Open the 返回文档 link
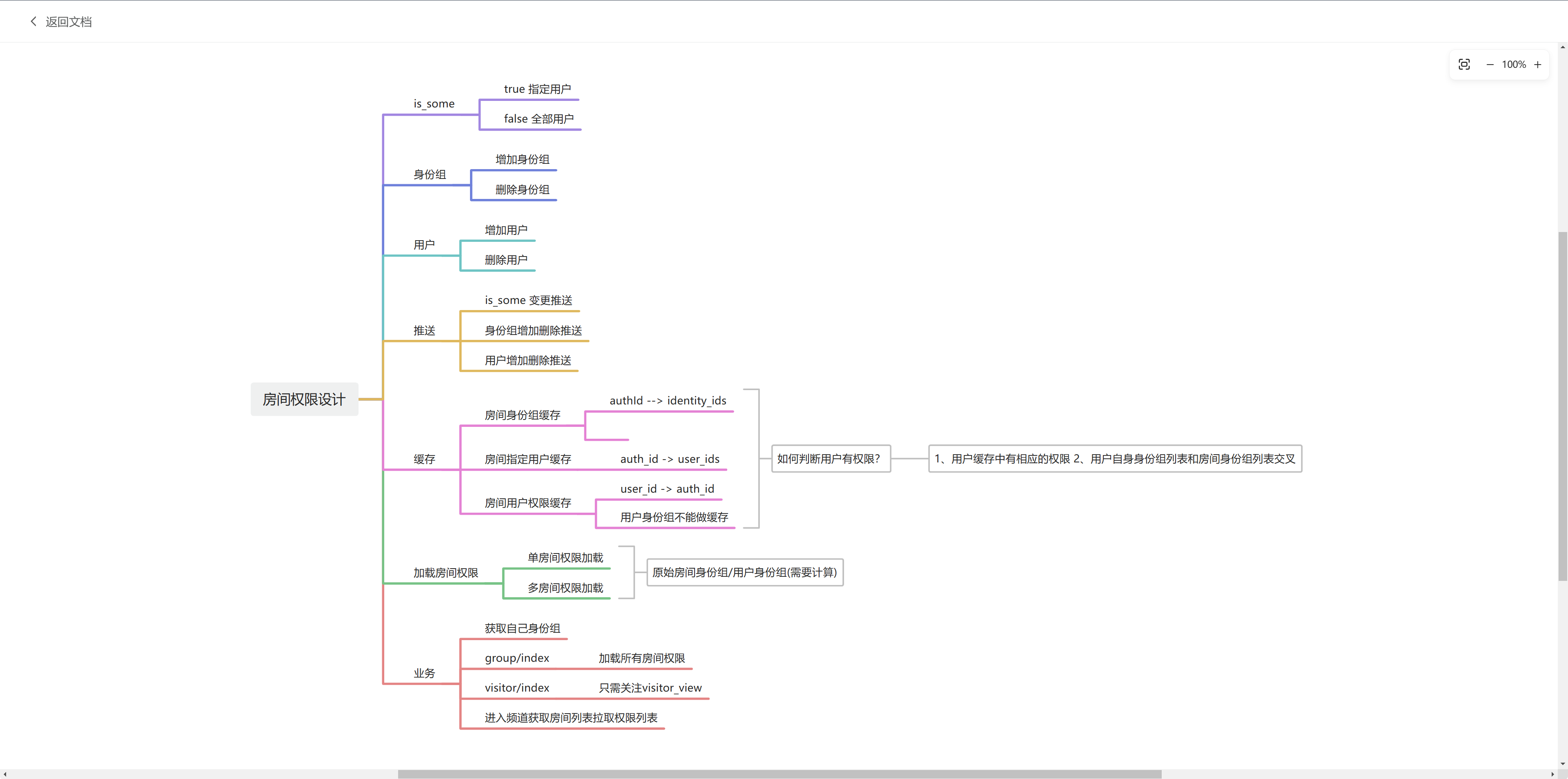 click(69, 21)
